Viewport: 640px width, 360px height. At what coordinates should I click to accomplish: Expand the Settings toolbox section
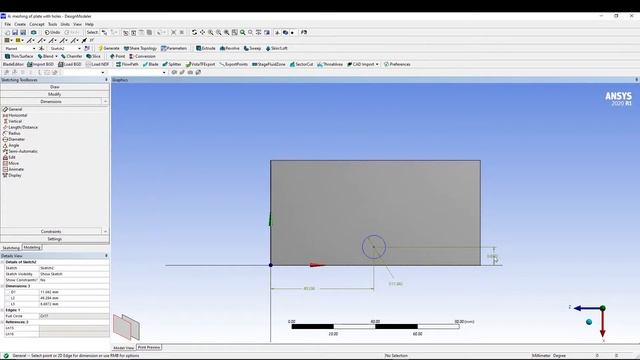pyautogui.click(x=55, y=239)
